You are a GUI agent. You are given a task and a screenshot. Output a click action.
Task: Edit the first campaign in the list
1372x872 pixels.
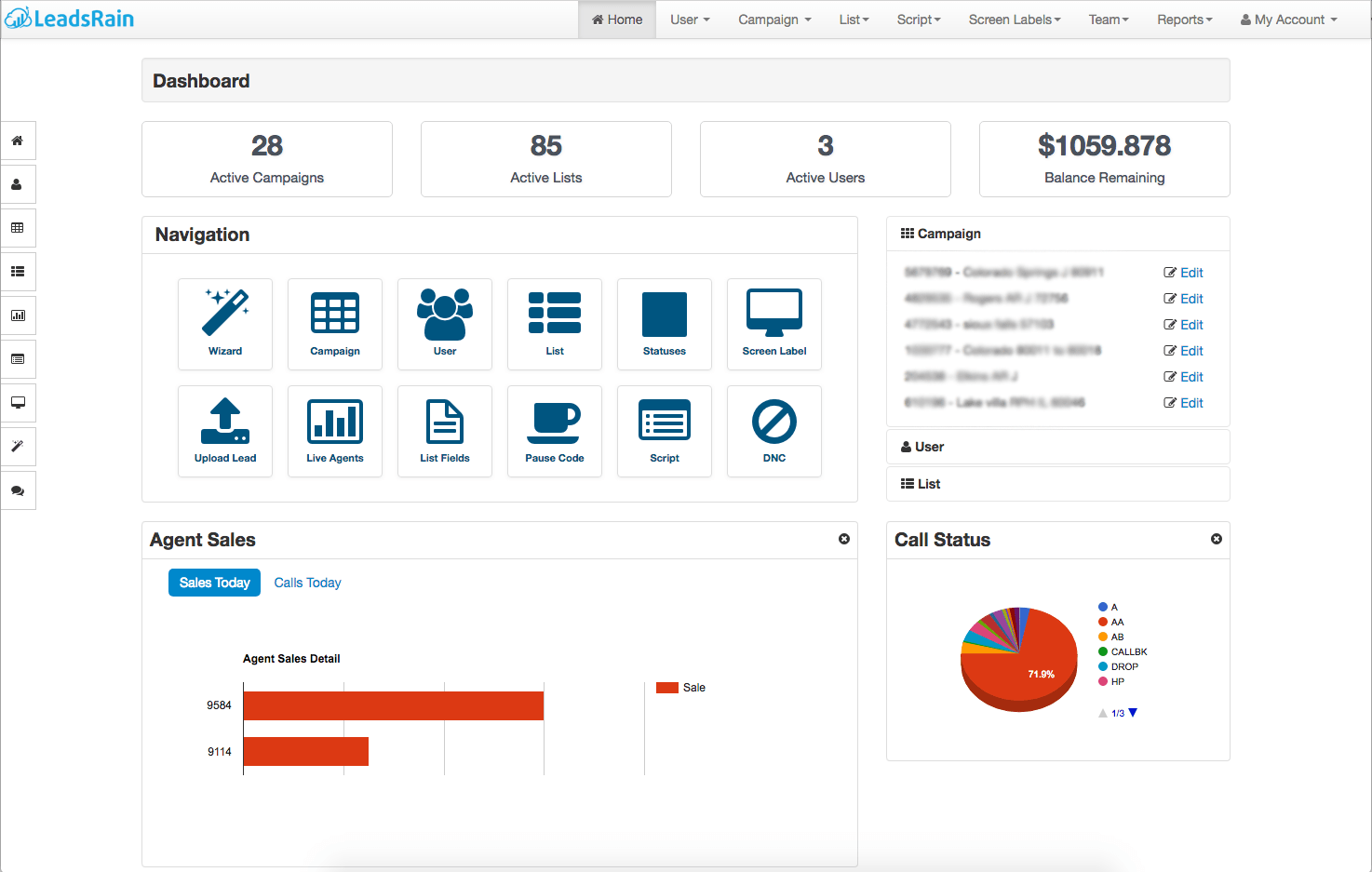point(1183,273)
